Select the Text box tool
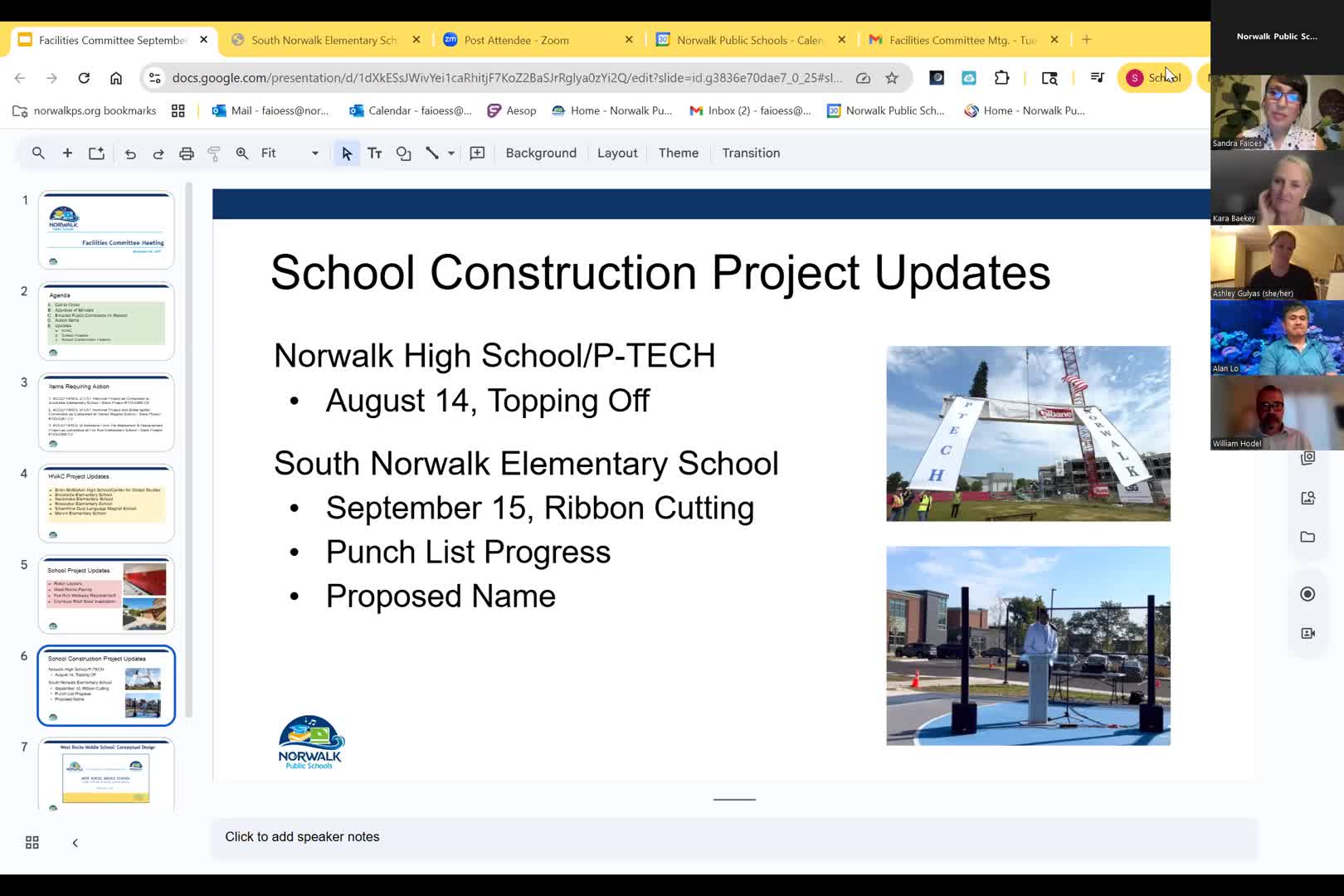 [375, 153]
